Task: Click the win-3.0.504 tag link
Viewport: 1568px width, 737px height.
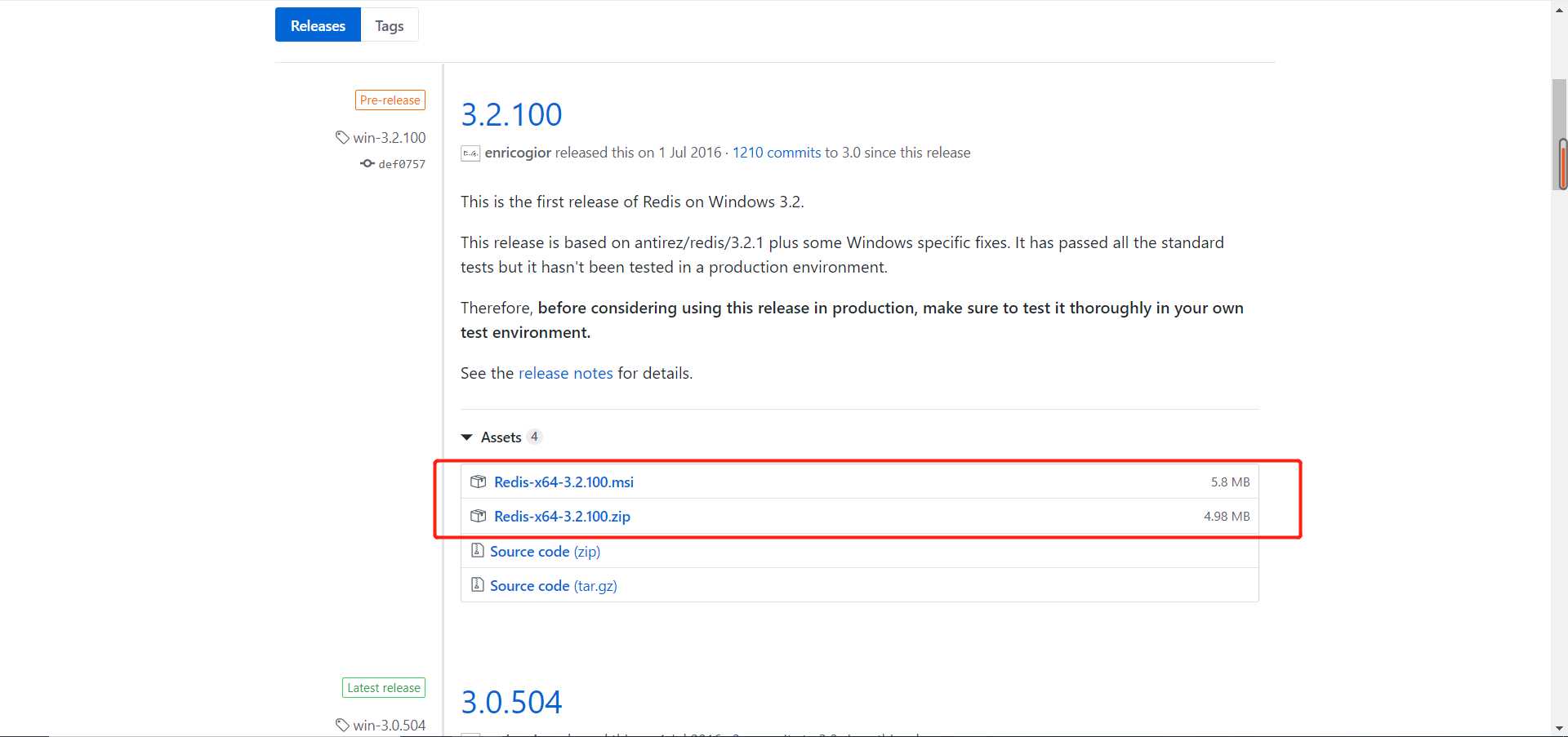Action: point(390,725)
